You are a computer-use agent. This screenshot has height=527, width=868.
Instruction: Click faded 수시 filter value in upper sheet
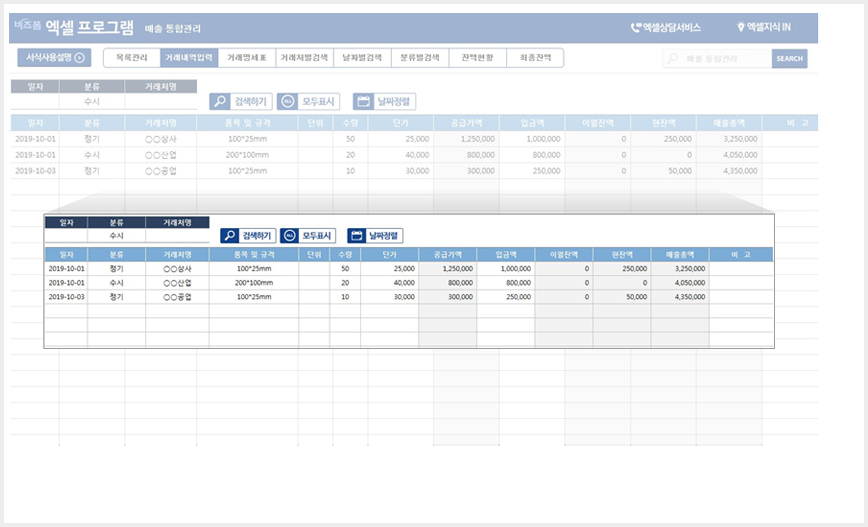(x=92, y=101)
